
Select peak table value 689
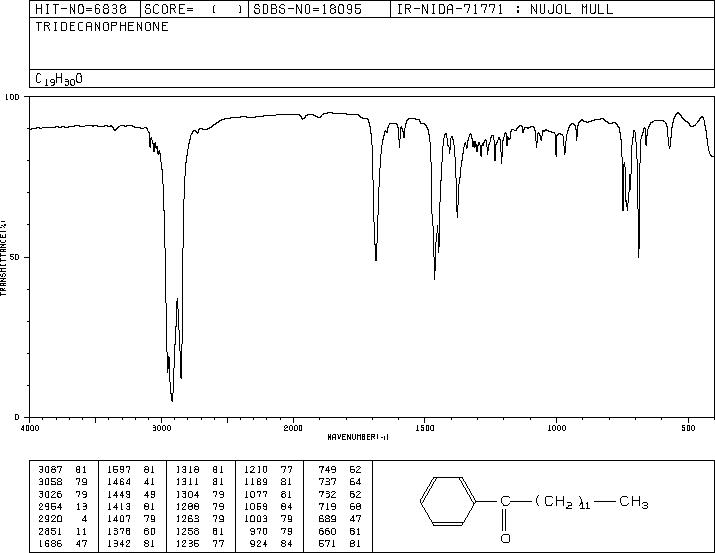pos(327,519)
